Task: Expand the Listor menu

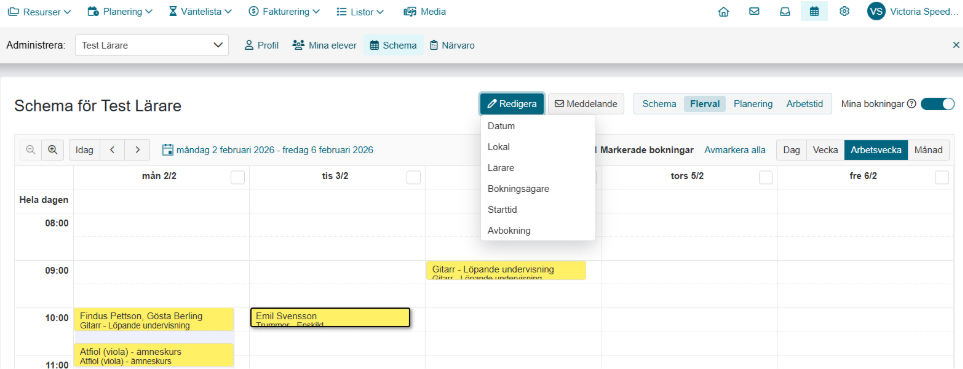Action: (x=361, y=12)
